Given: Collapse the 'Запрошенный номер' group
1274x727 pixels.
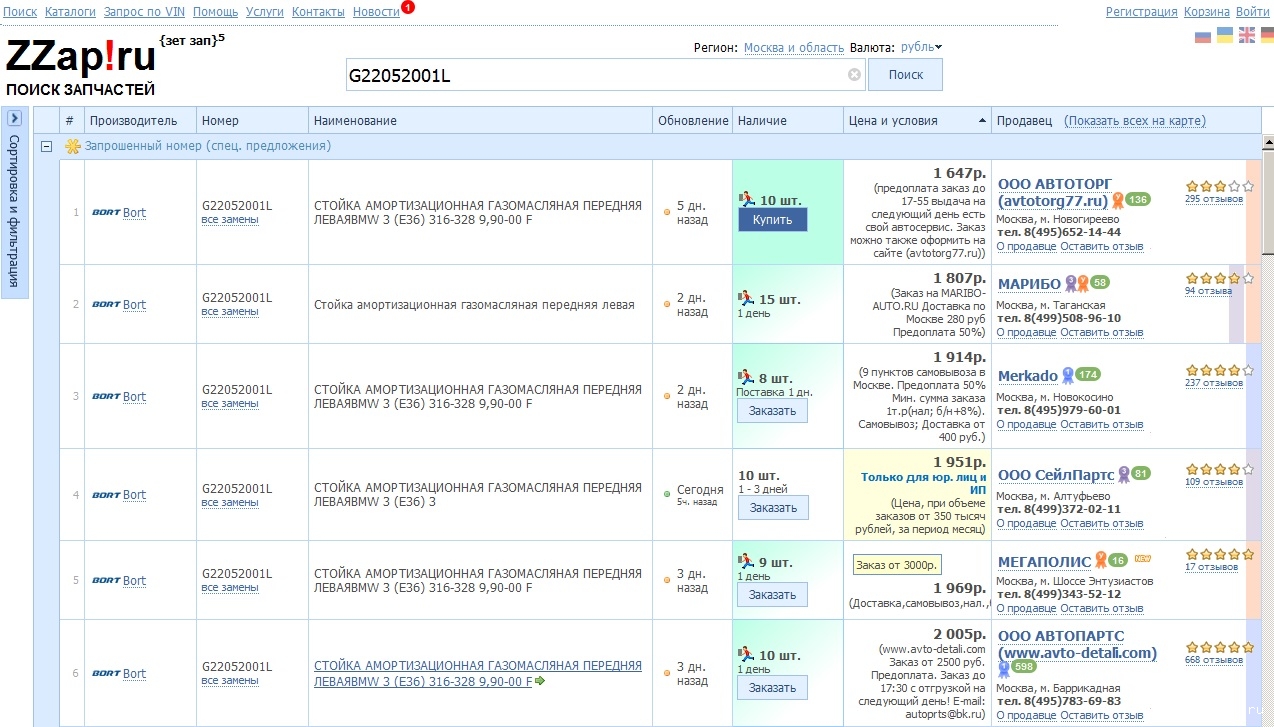Looking at the screenshot, I should point(46,146).
